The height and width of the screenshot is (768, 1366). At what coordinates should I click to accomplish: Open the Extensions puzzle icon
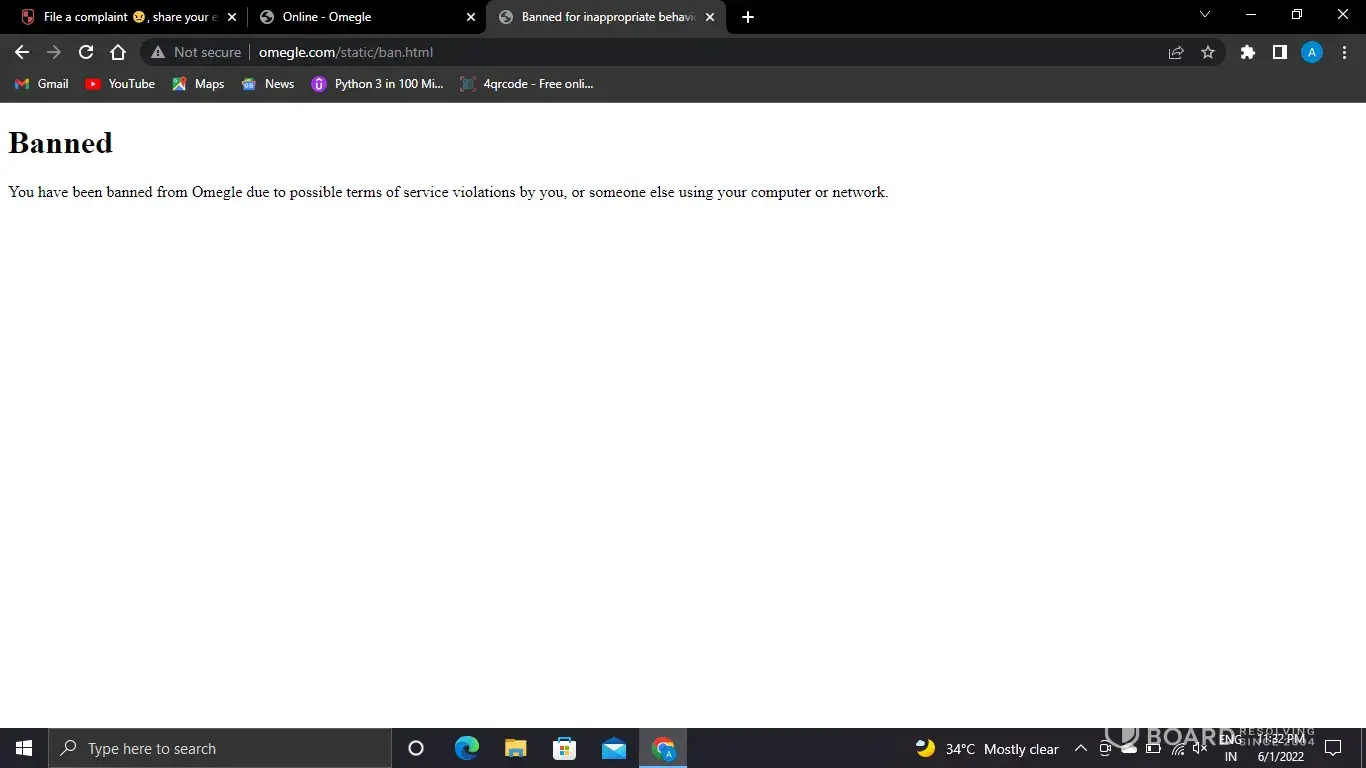1247,52
